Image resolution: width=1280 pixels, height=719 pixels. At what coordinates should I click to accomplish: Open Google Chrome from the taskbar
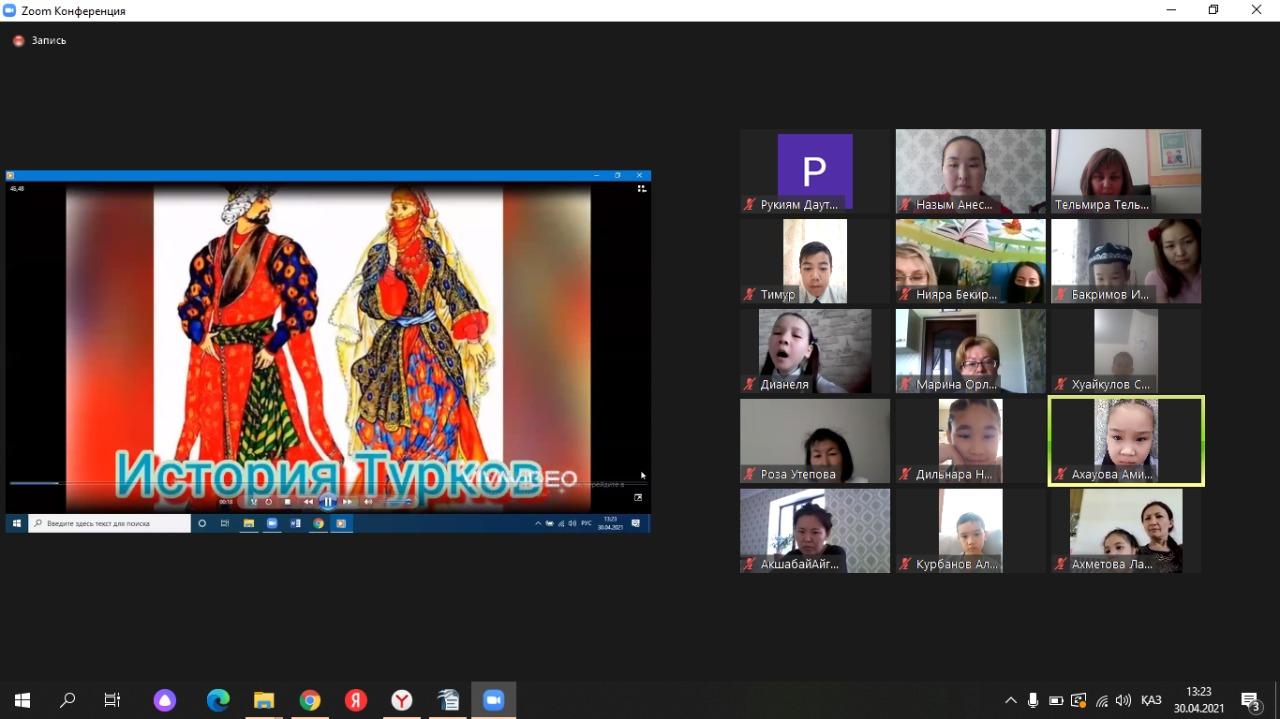coord(310,701)
